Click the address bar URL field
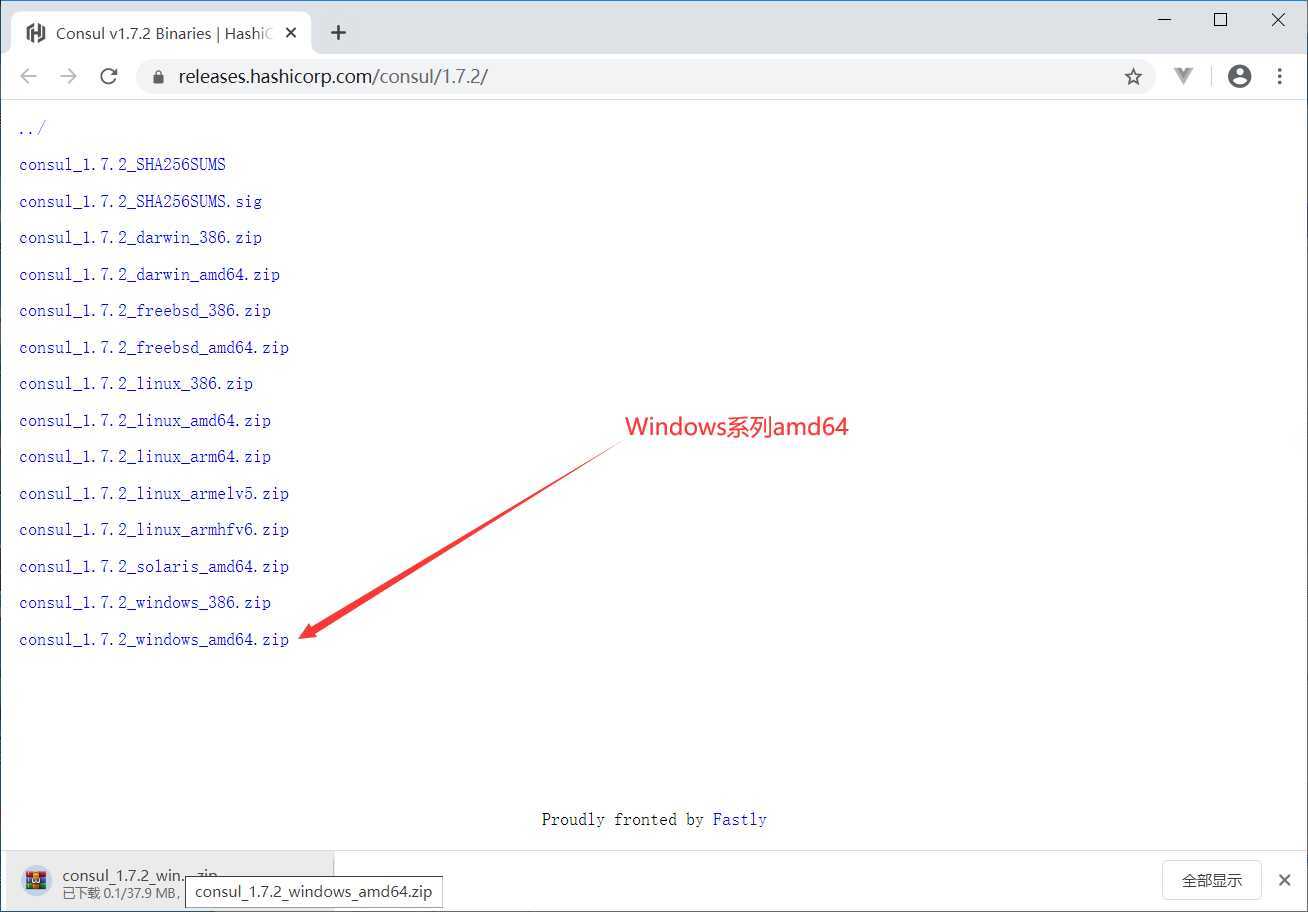The width and height of the screenshot is (1308, 912). tap(645, 76)
